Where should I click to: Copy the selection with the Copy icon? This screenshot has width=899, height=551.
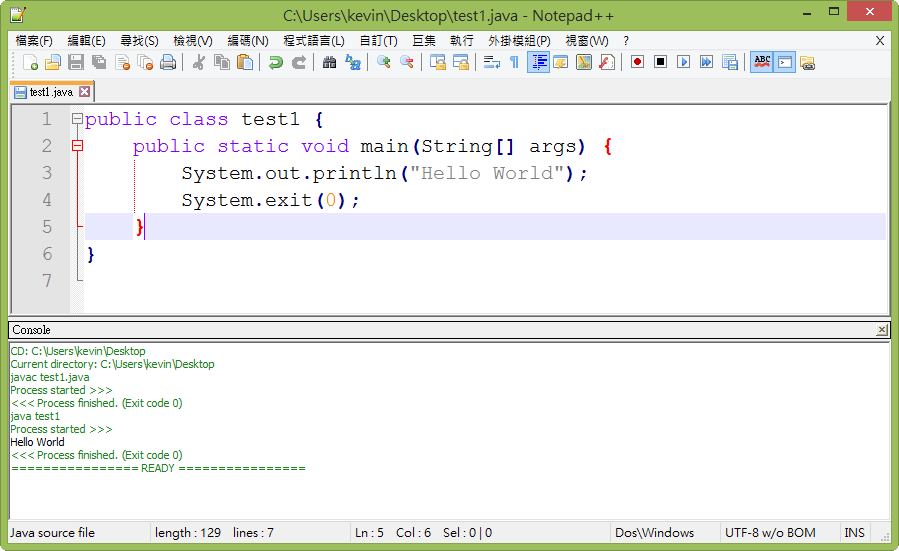point(222,62)
